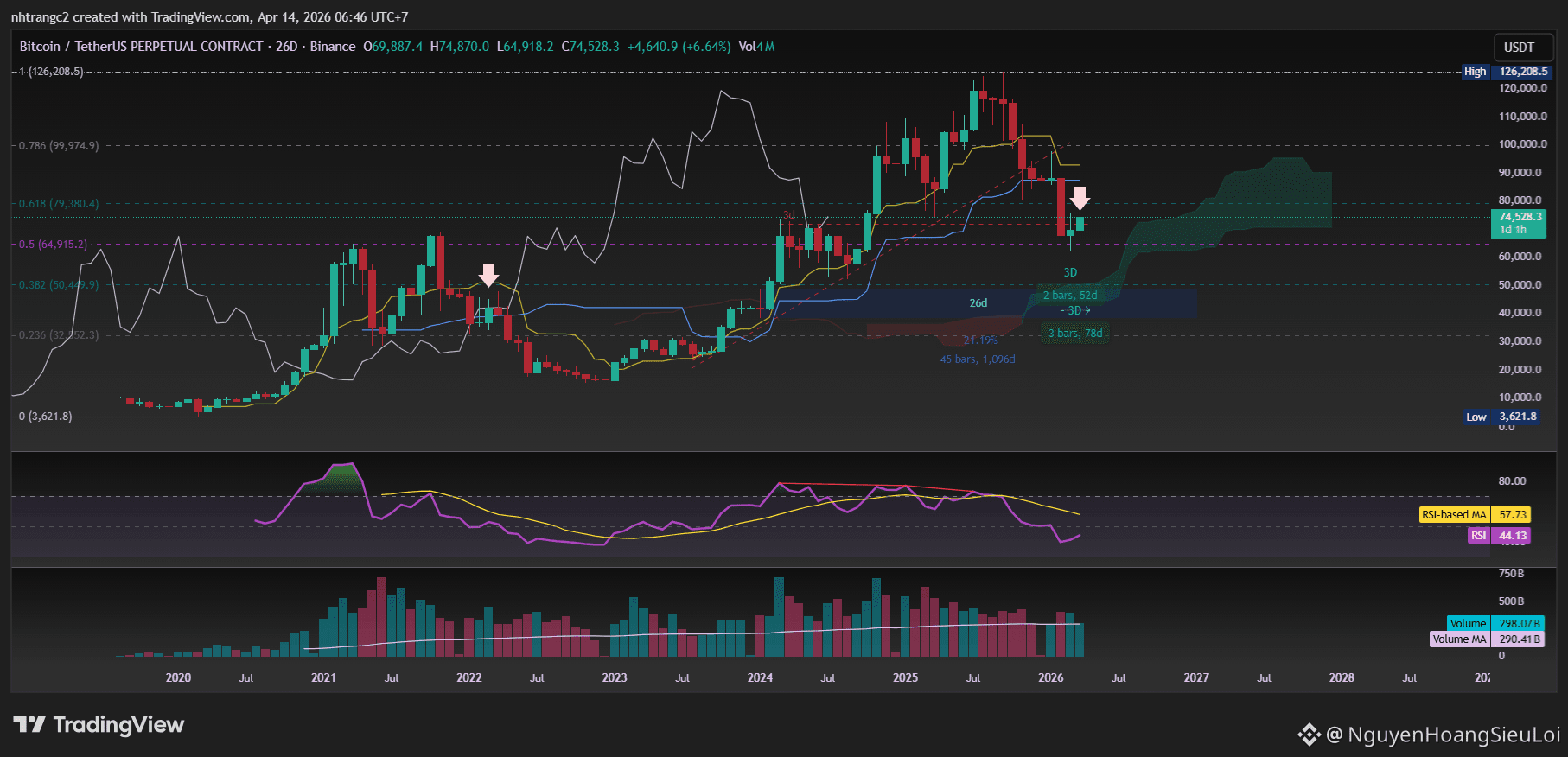Click the Low 3,621.8 price label

1503,417
